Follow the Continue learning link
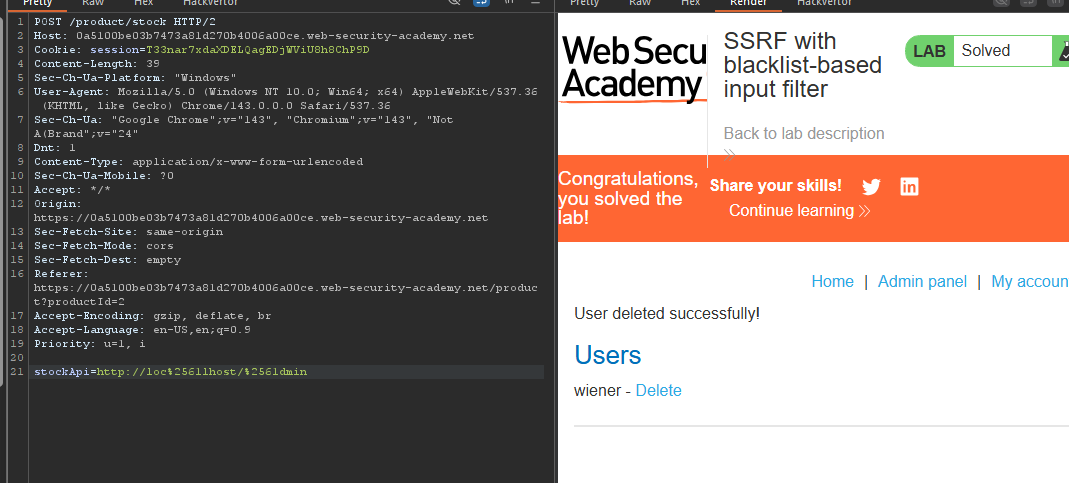This screenshot has height=483, width=1069. coord(800,211)
